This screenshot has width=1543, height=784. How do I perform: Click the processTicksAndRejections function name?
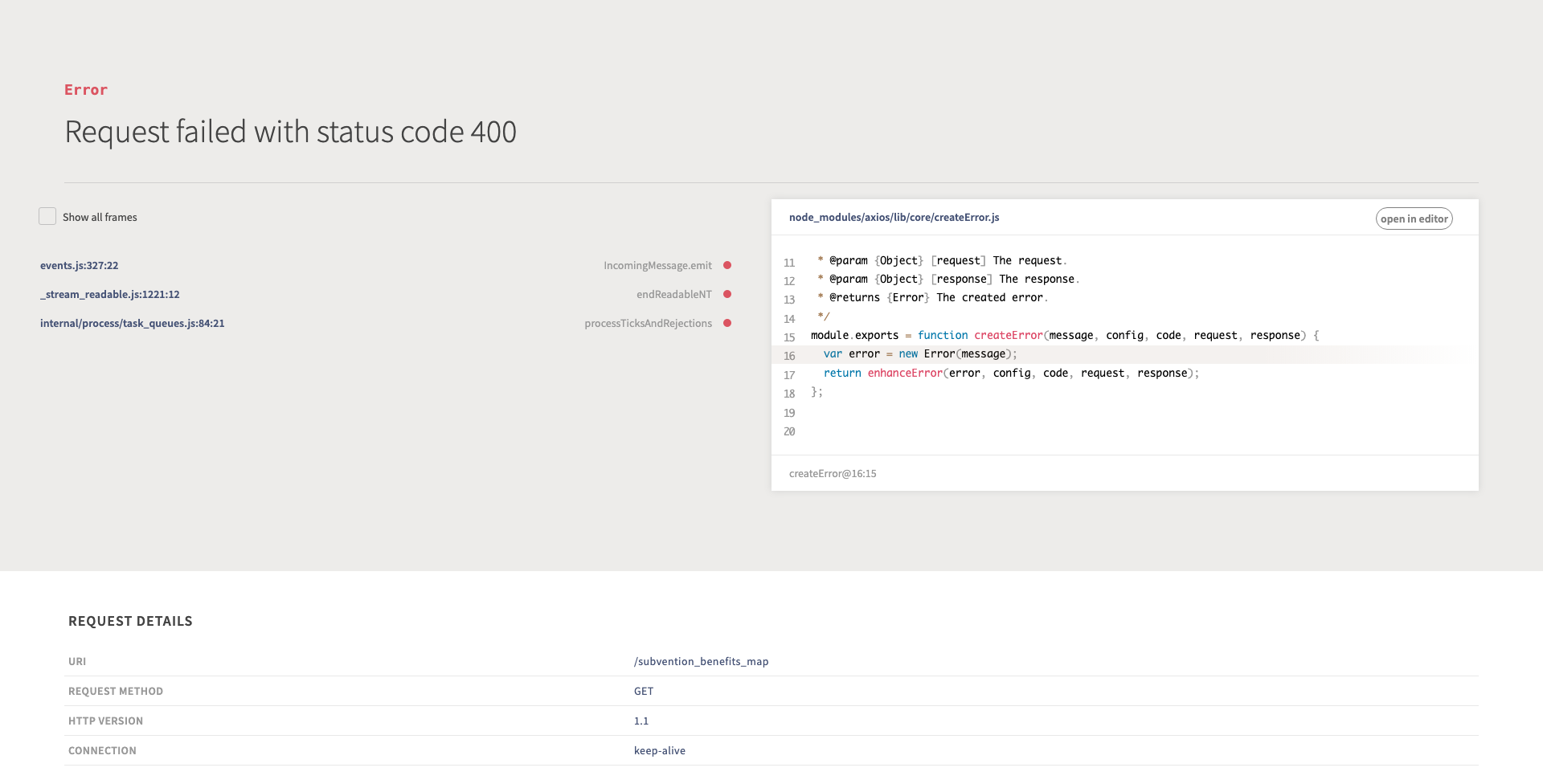[648, 323]
